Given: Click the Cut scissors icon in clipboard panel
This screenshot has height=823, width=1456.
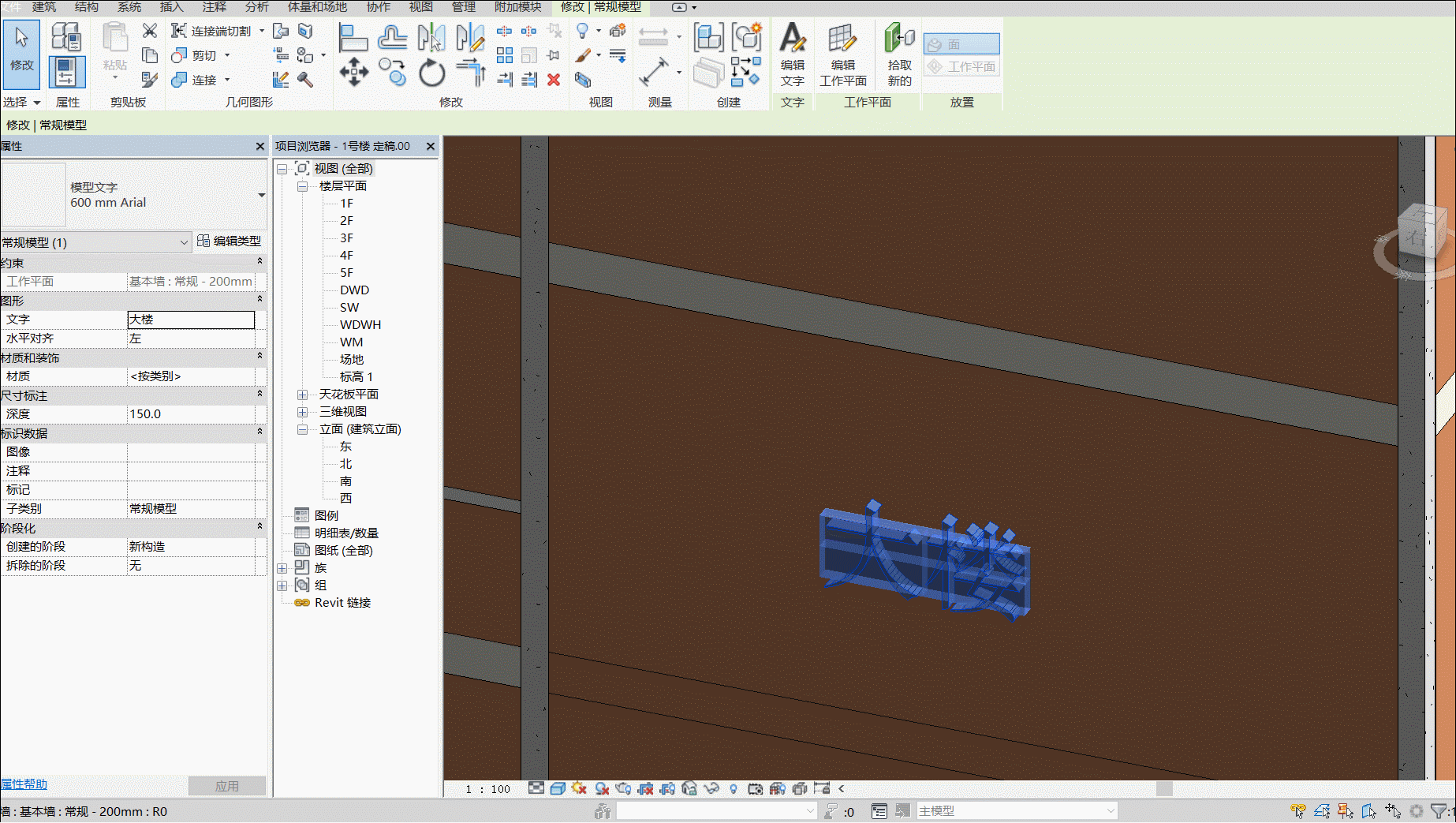Looking at the screenshot, I should point(149,31).
